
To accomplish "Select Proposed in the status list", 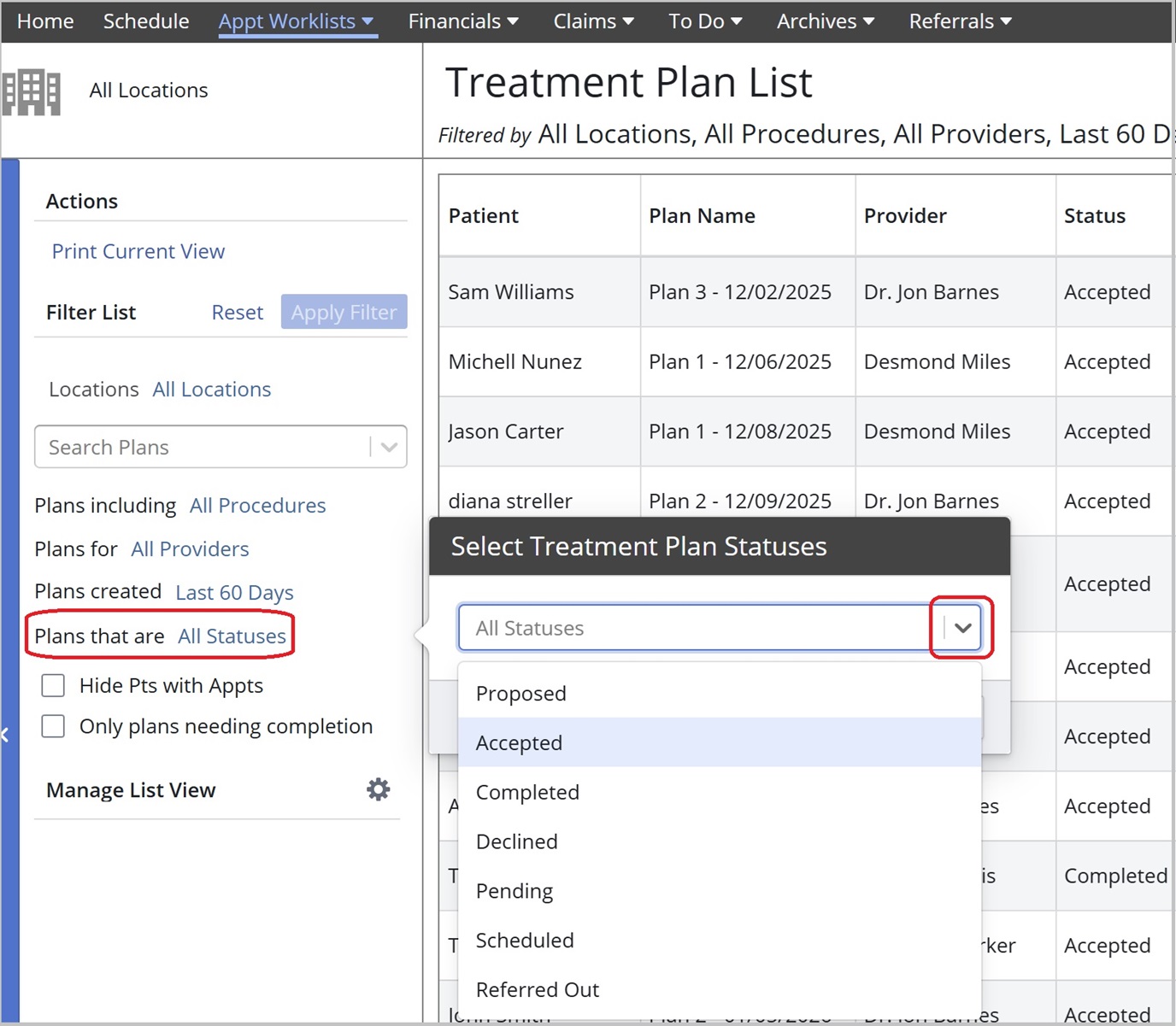I will click(520, 693).
